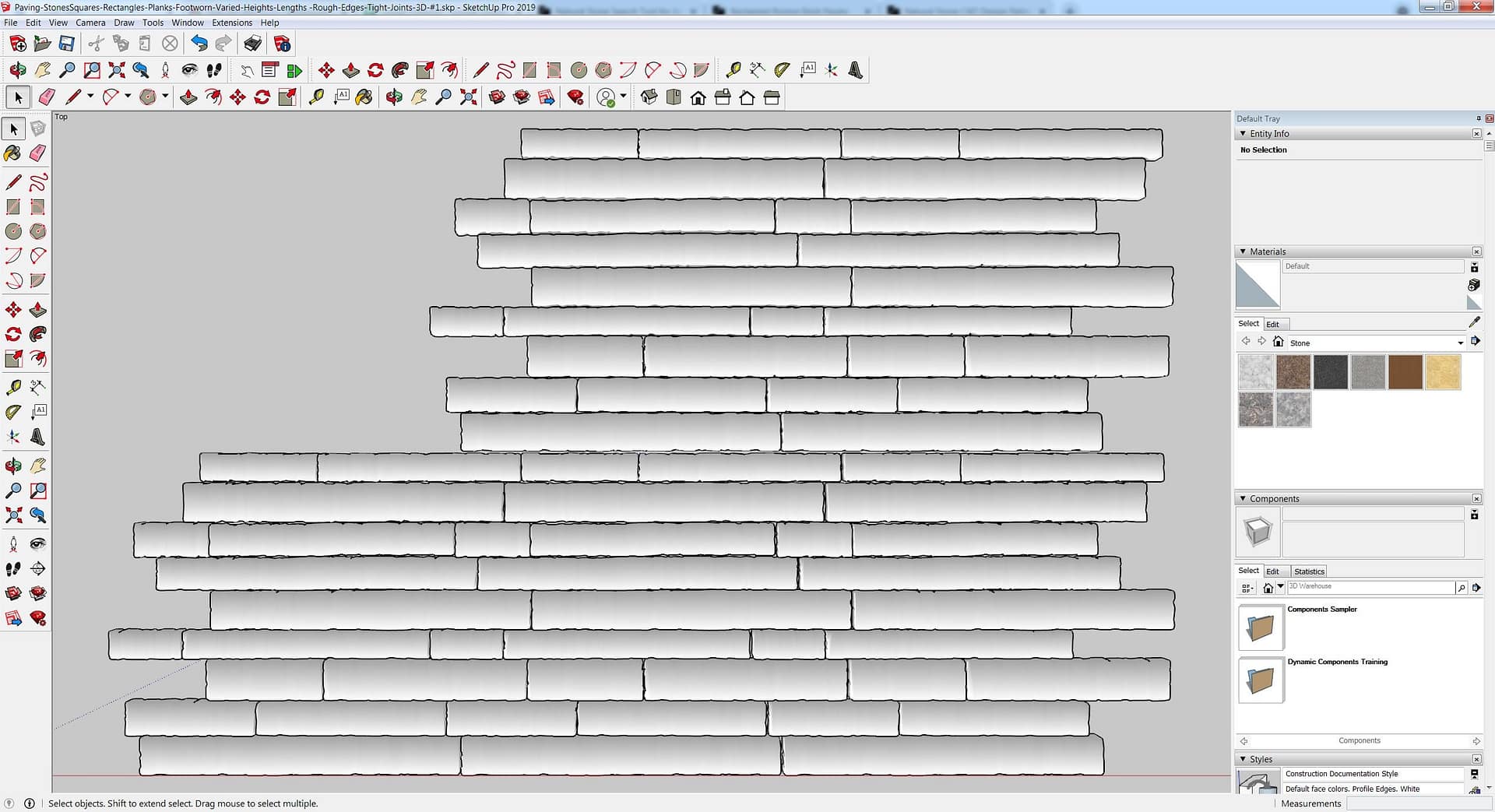The width and height of the screenshot is (1495, 812).
Task: Select the Eraser tool in the left toolbar
Action: pos(37,153)
